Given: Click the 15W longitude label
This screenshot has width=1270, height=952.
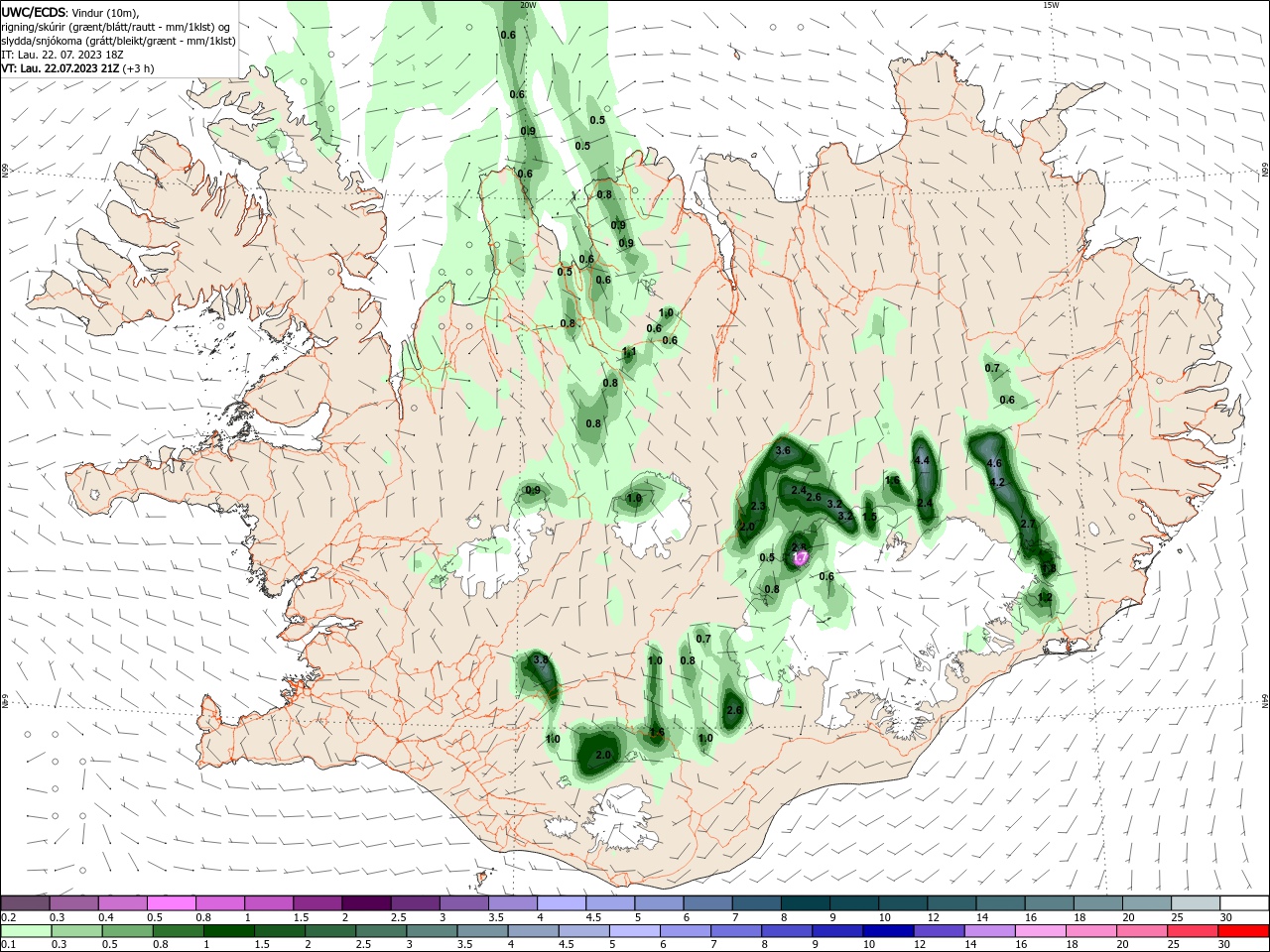Looking at the screenshot, I should 1051,5.
